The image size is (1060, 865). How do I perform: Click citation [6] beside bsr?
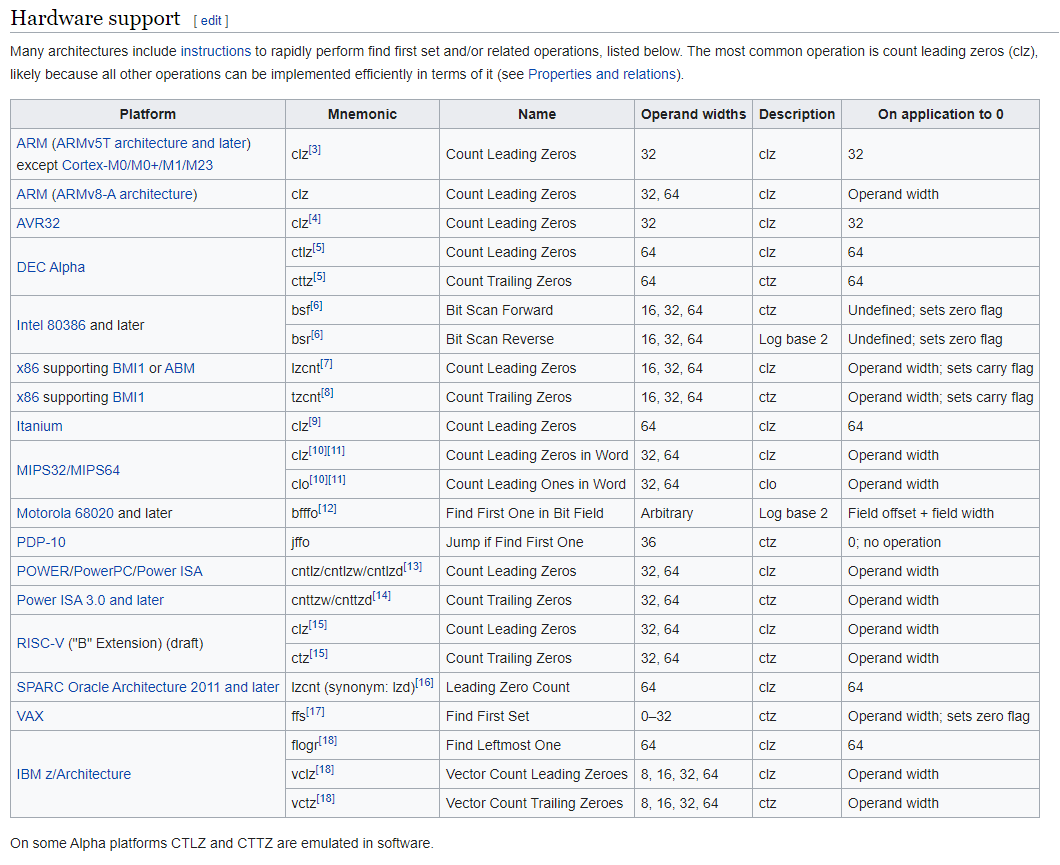pyautogui.click(x=316, y=336)
